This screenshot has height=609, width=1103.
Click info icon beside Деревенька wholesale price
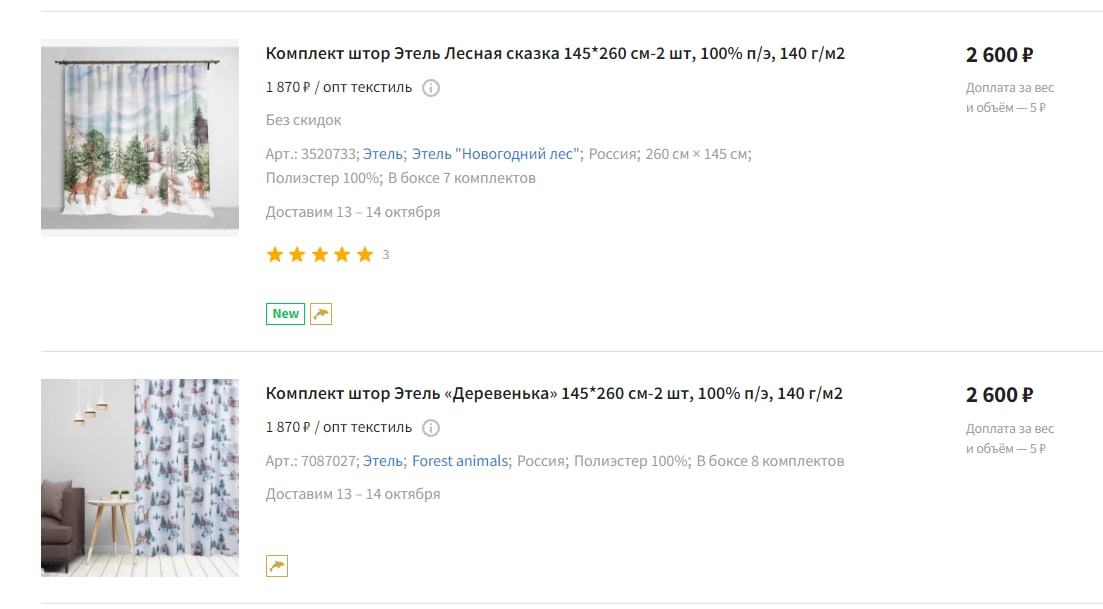[x=431, y=428]
